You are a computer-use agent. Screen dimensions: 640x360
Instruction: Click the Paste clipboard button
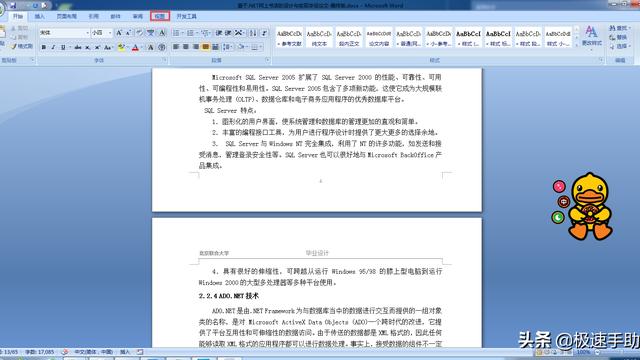pyautogui.click(x=2, y=36)
